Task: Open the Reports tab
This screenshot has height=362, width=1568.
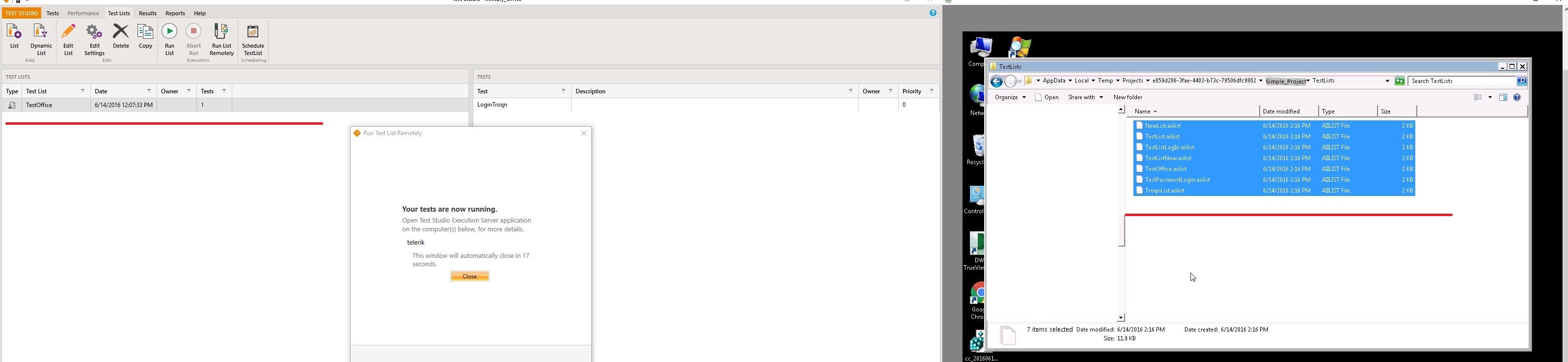Action: [x=175, y=13]
